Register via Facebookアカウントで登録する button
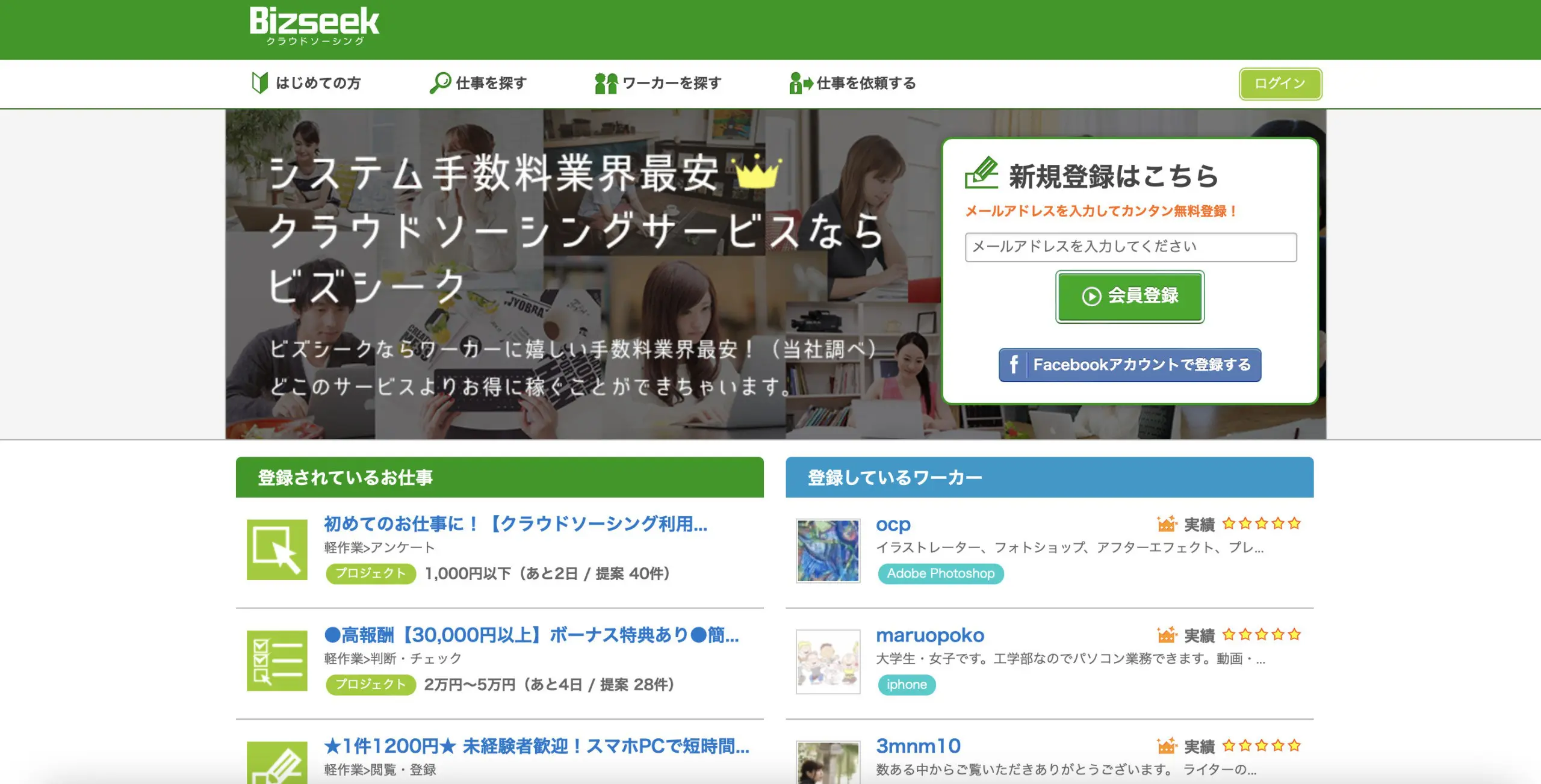 (1141, 365)
